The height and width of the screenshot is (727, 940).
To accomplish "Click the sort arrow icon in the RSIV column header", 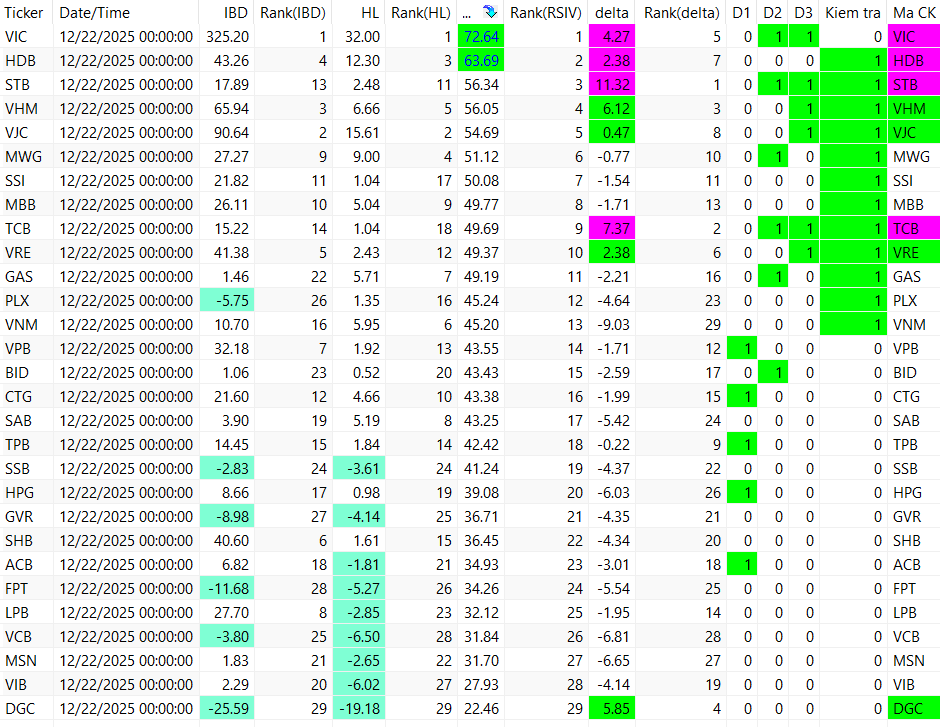I will coord(490,12).
